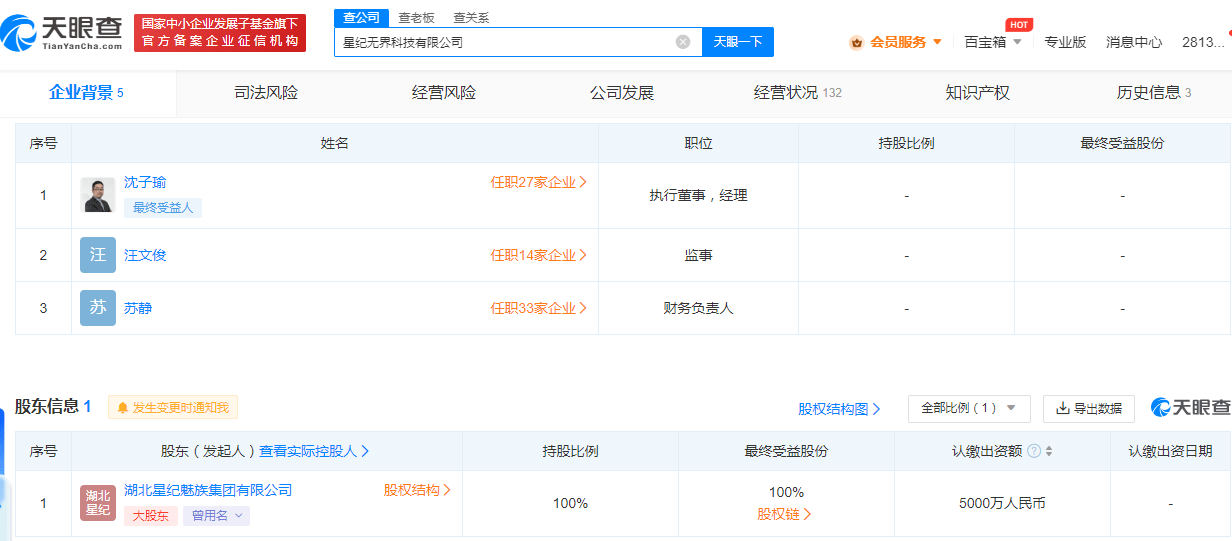Switch to the 司法风险 tab
Viewport: 1232px width, 541px height.
coord(266,93)
